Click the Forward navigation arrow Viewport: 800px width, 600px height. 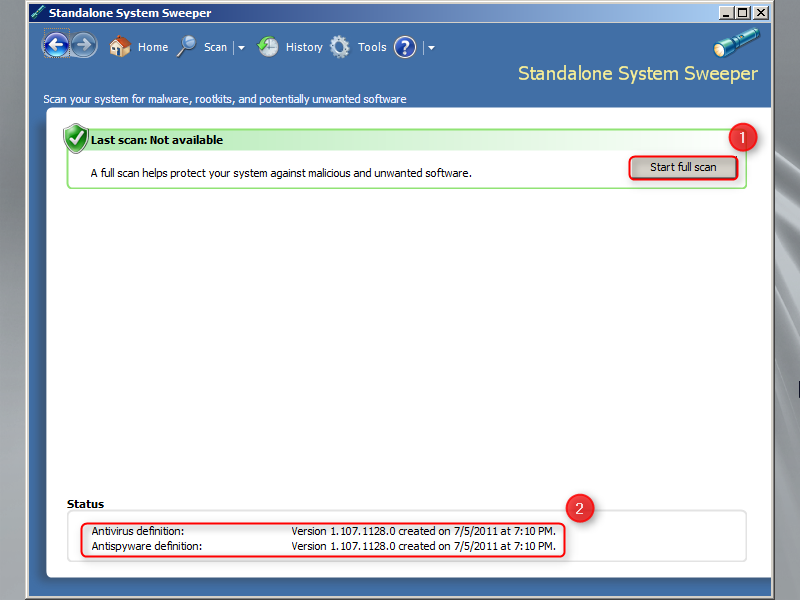[84, 46]
